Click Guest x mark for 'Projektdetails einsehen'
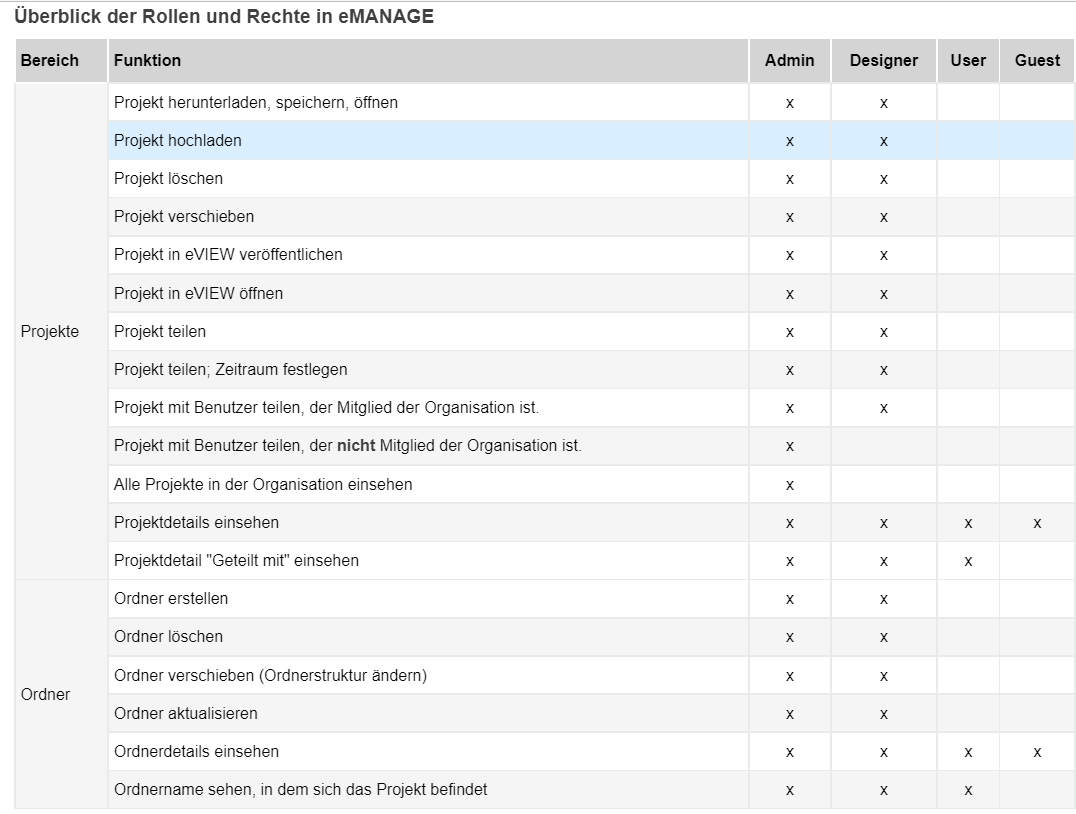1076x814 pixels. coord(1038,524)
